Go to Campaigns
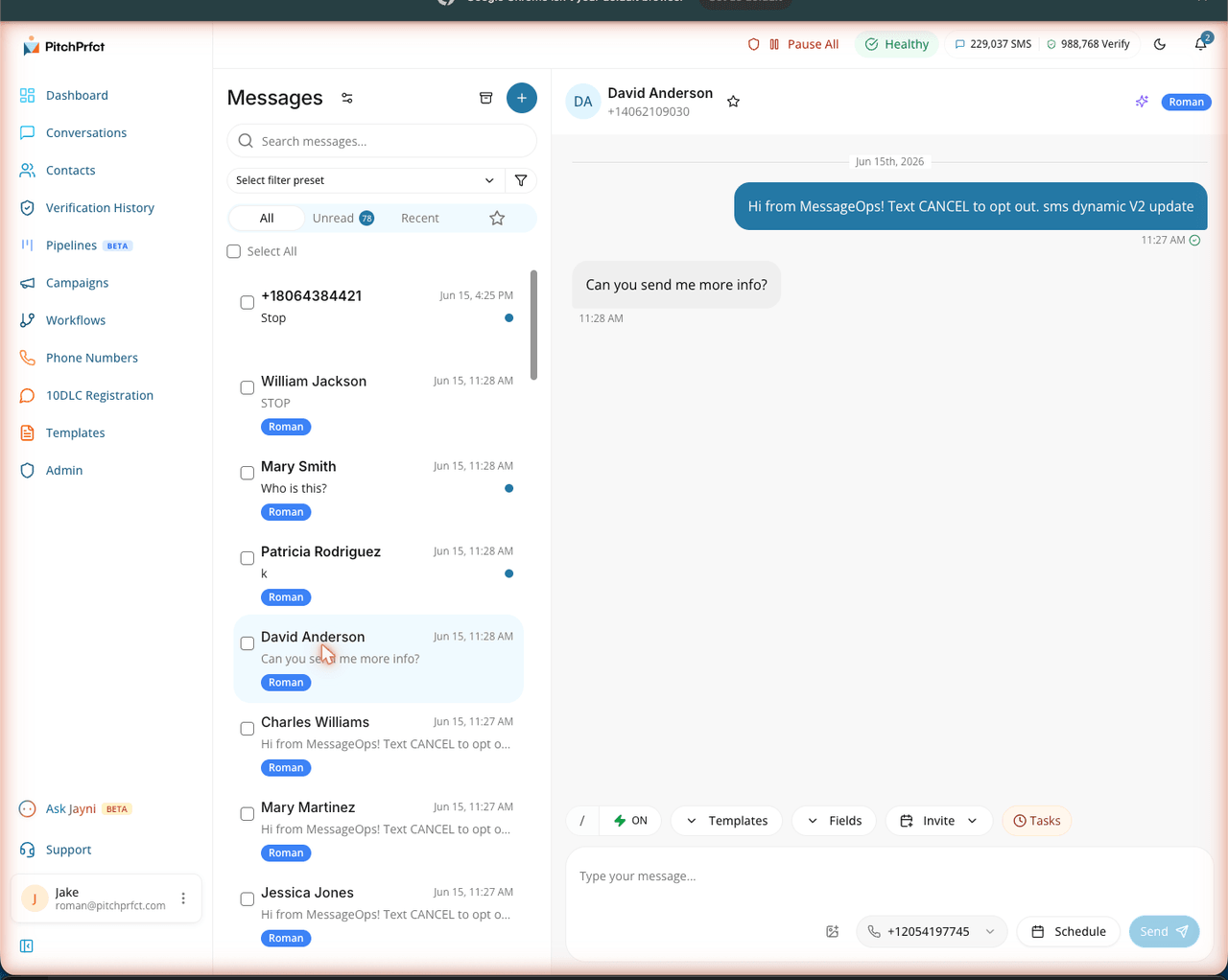The image size is (1228, 980). click(77, 282)
